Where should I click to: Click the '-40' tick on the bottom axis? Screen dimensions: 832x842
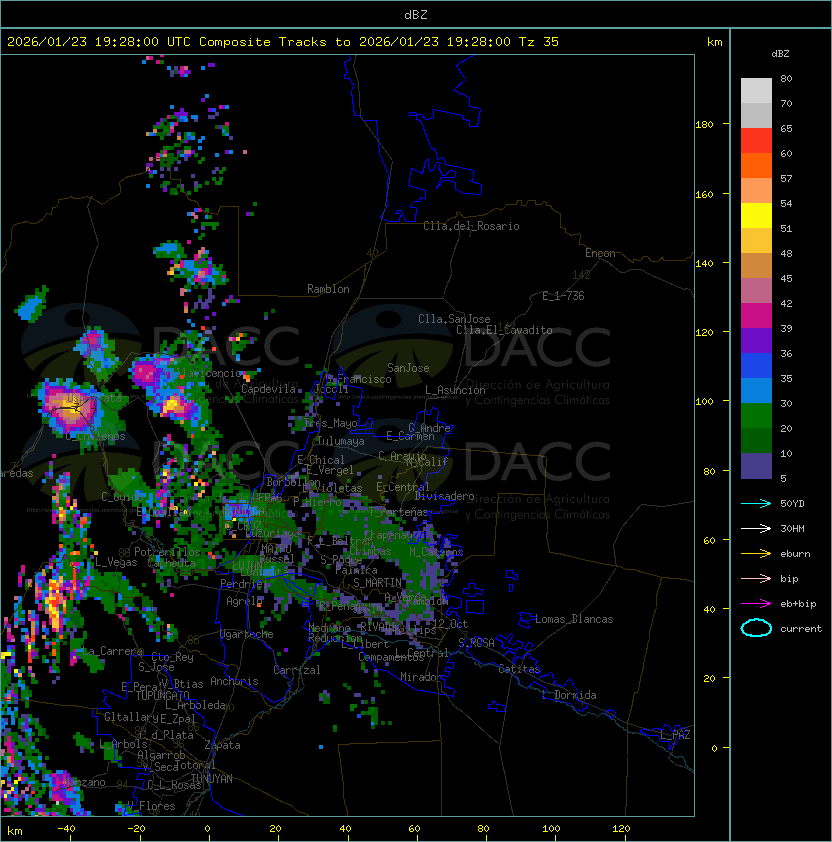tap(66, 829)
